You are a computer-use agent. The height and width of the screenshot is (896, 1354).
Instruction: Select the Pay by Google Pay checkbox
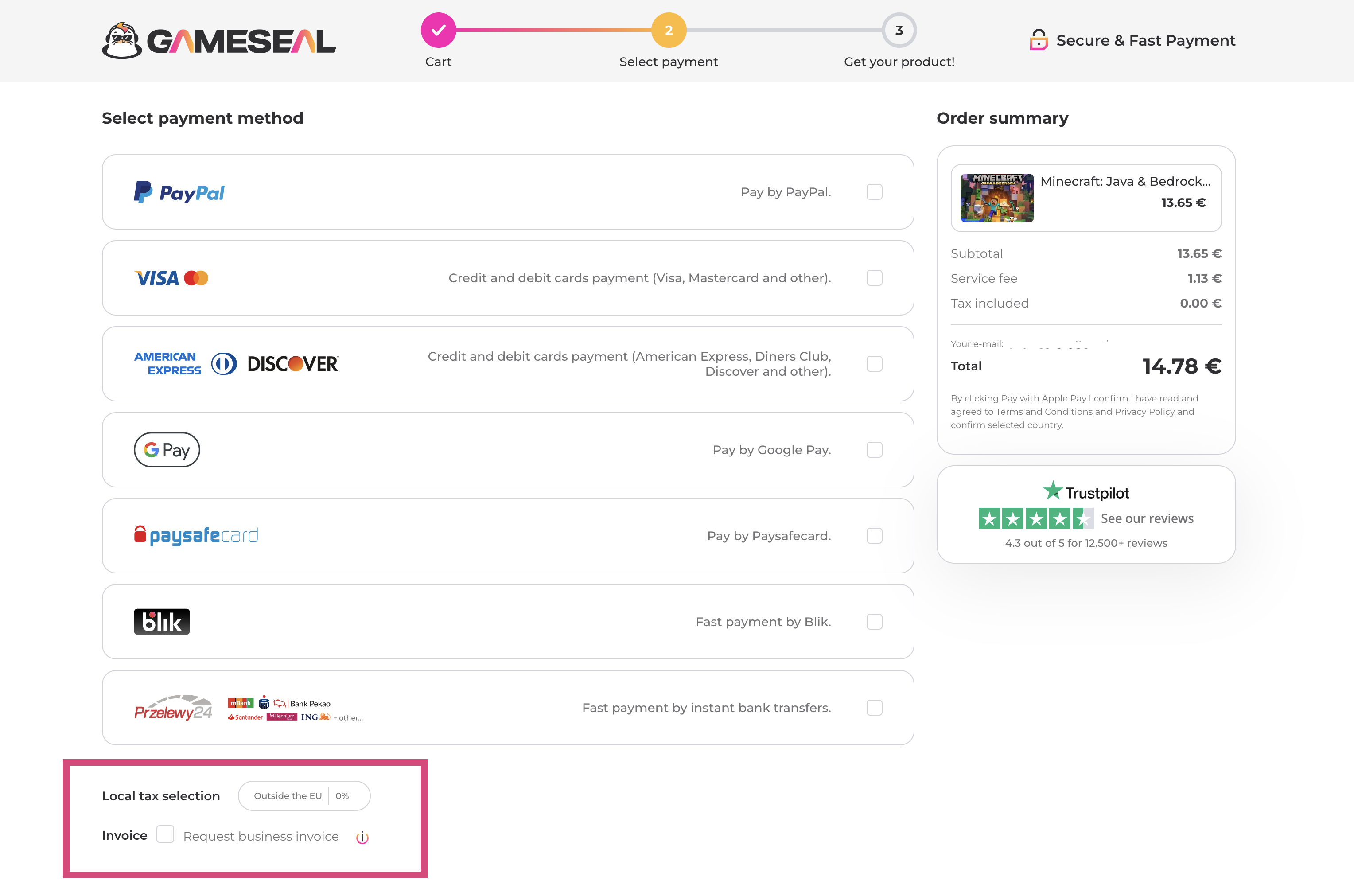[874, 450]
